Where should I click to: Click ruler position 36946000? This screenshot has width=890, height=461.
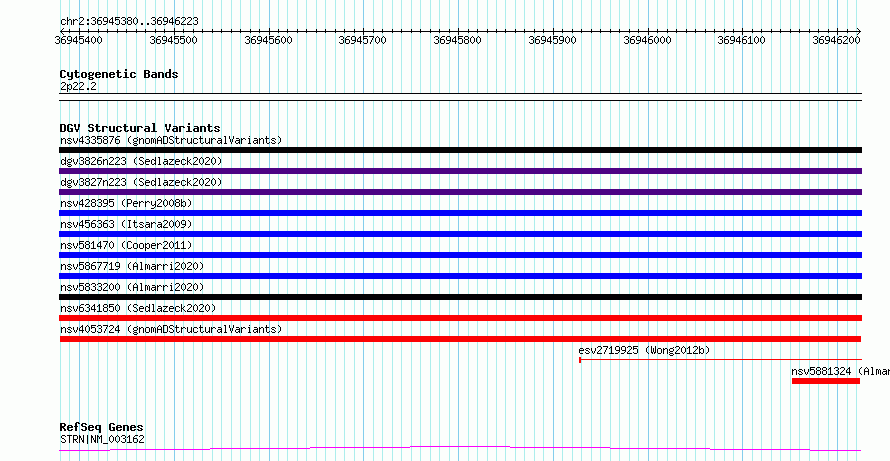click(x=647, y=40)
